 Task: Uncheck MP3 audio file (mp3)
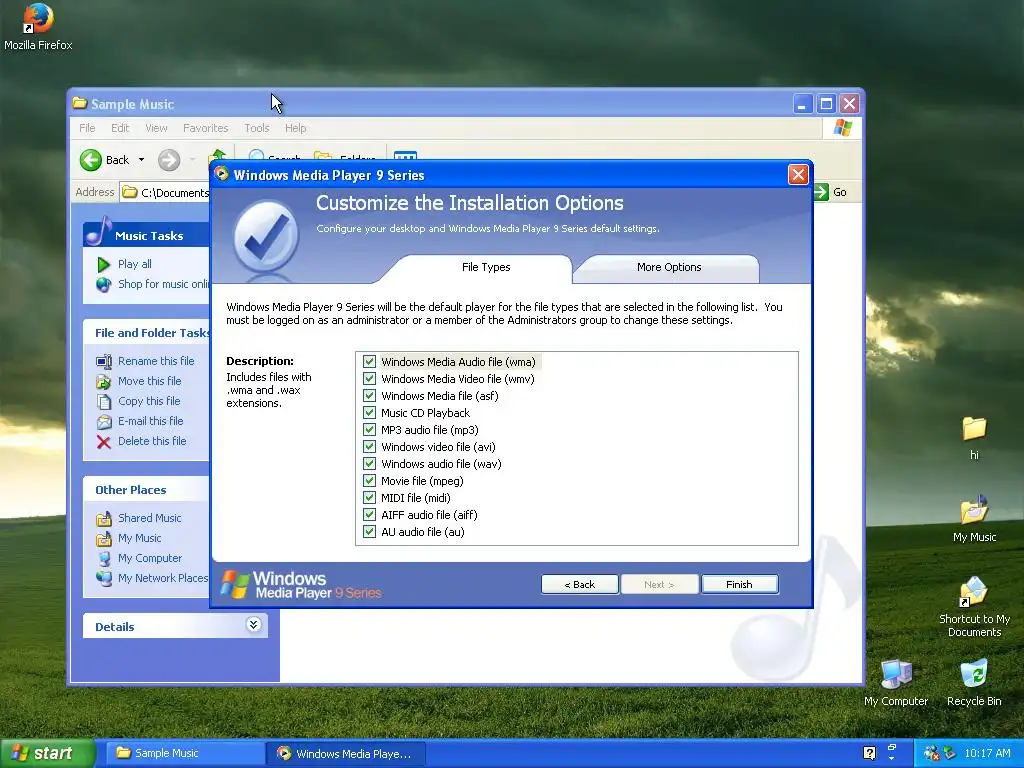tap(369, 430)
